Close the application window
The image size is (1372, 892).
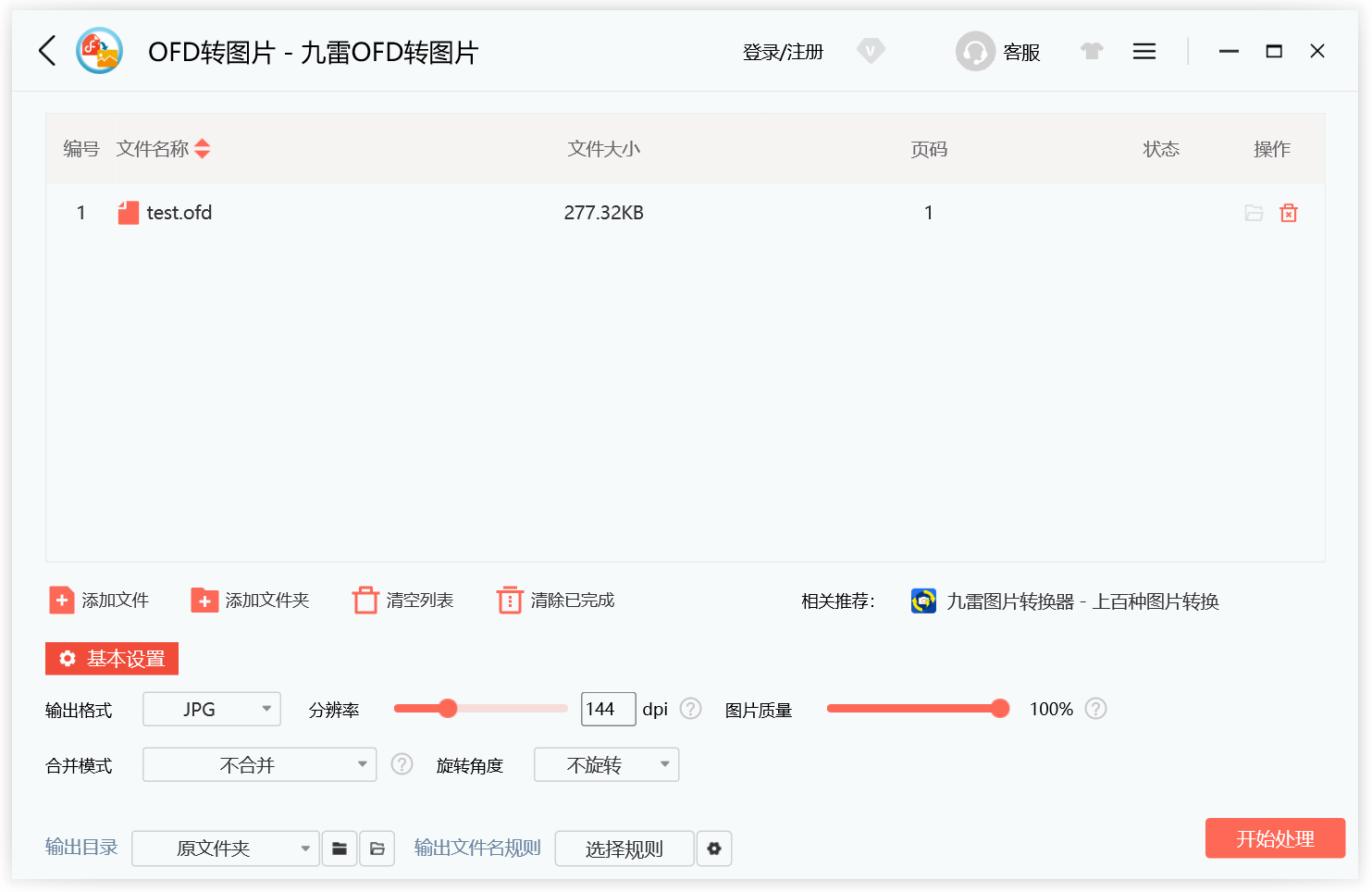point(1317,51)
